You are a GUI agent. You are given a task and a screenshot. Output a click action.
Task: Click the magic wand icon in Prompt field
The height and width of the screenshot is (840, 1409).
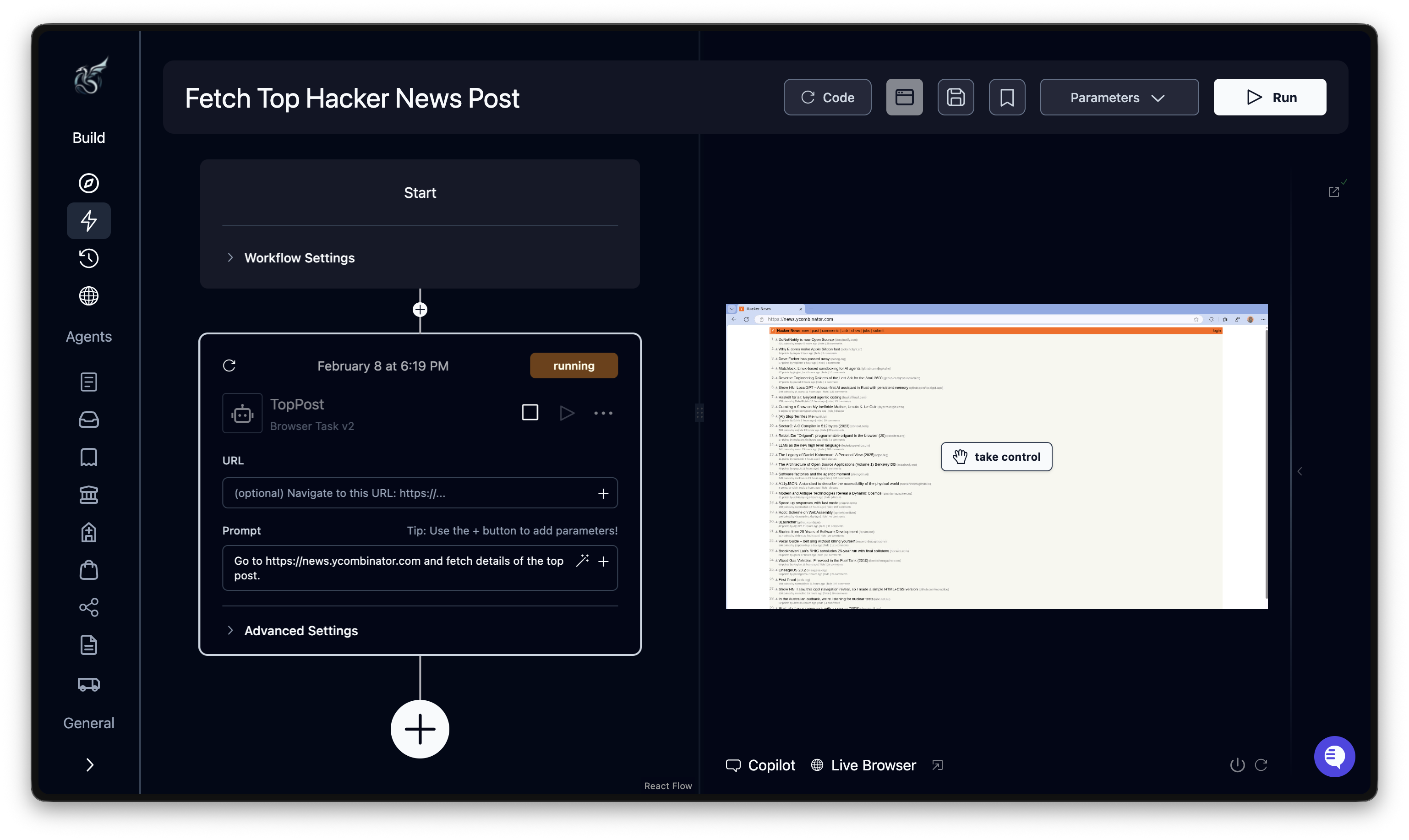point(582,561)
